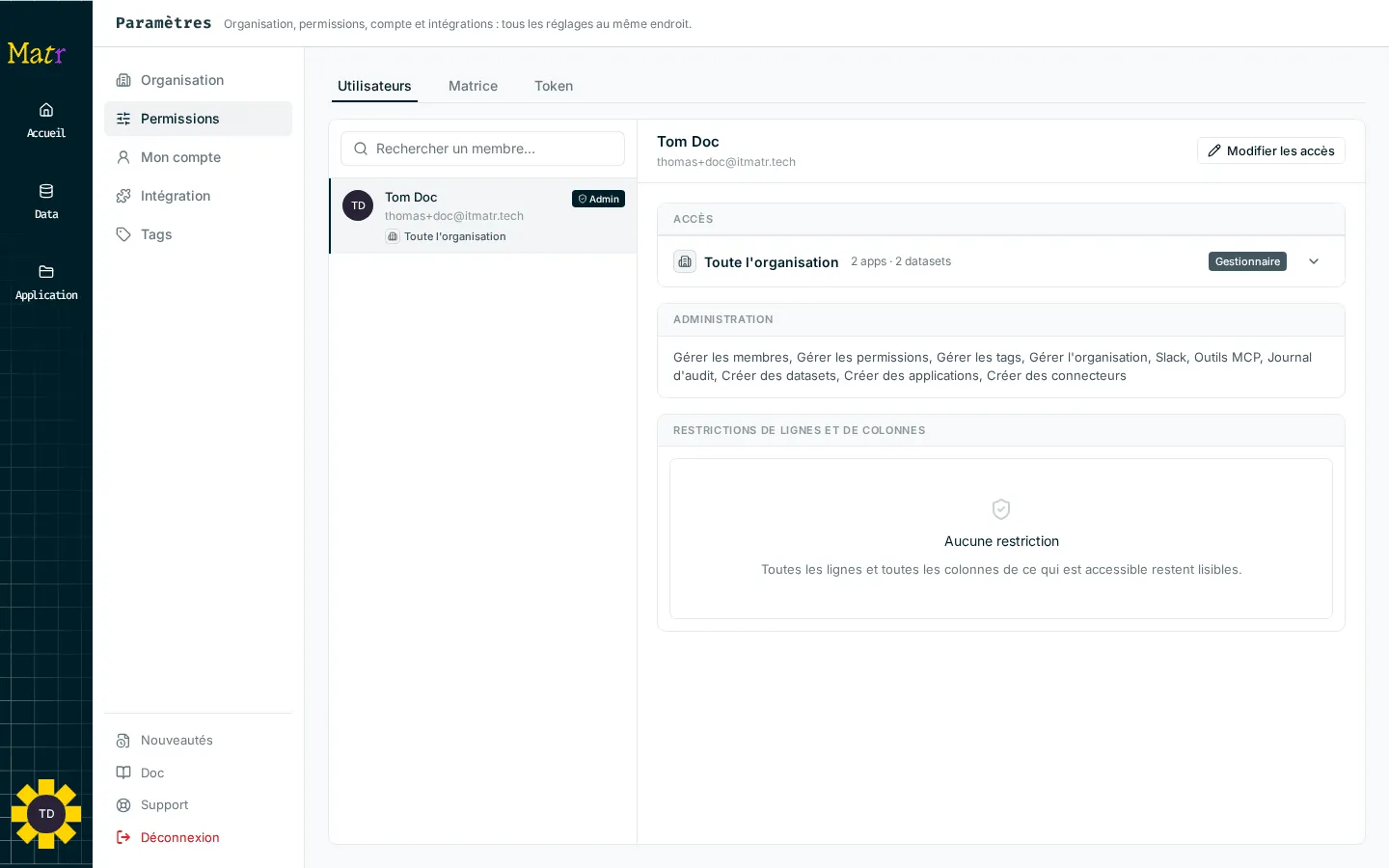Expand the Toute l'organisation access row
The image size is (1389, 868).
click(x=1314, y=261)
